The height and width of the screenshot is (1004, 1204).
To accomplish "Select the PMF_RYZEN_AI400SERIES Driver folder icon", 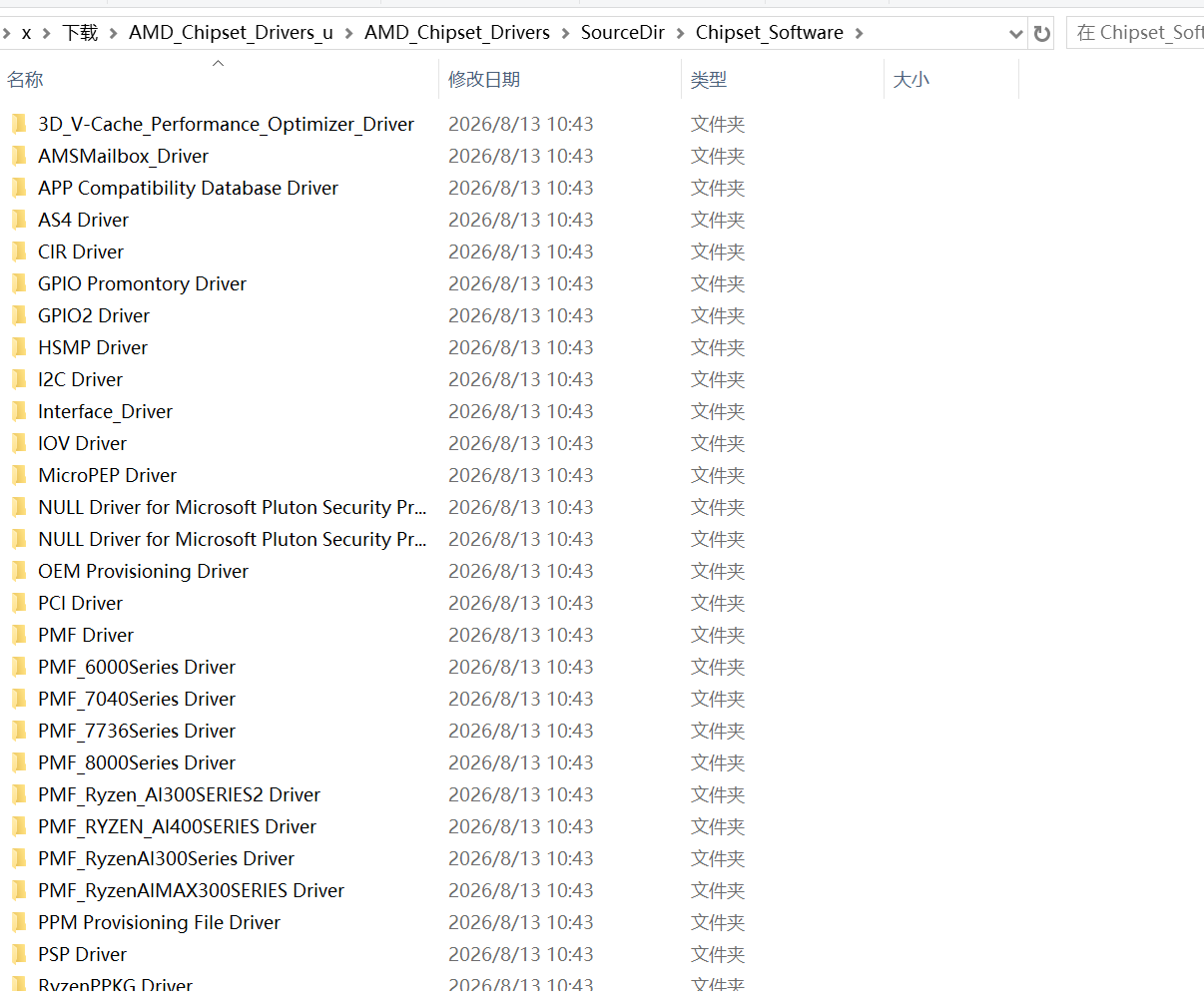I will click(x=19, y=826).
